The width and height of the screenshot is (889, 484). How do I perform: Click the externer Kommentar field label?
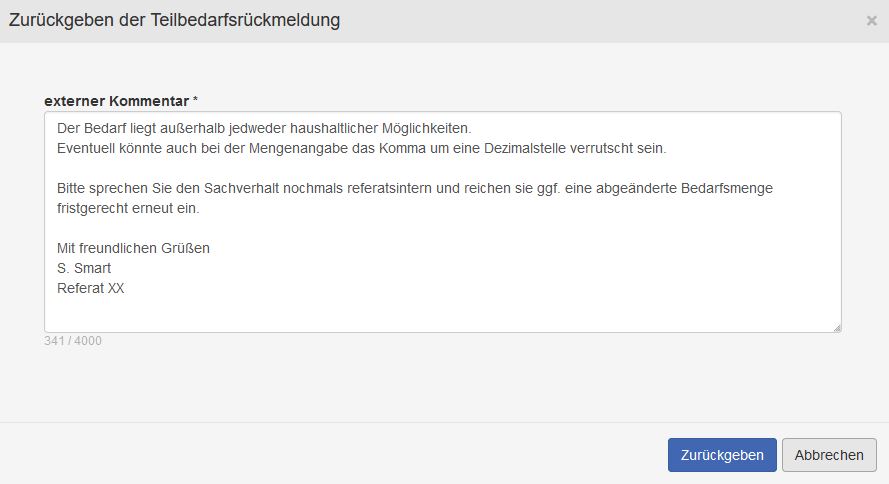coord(116,101)
